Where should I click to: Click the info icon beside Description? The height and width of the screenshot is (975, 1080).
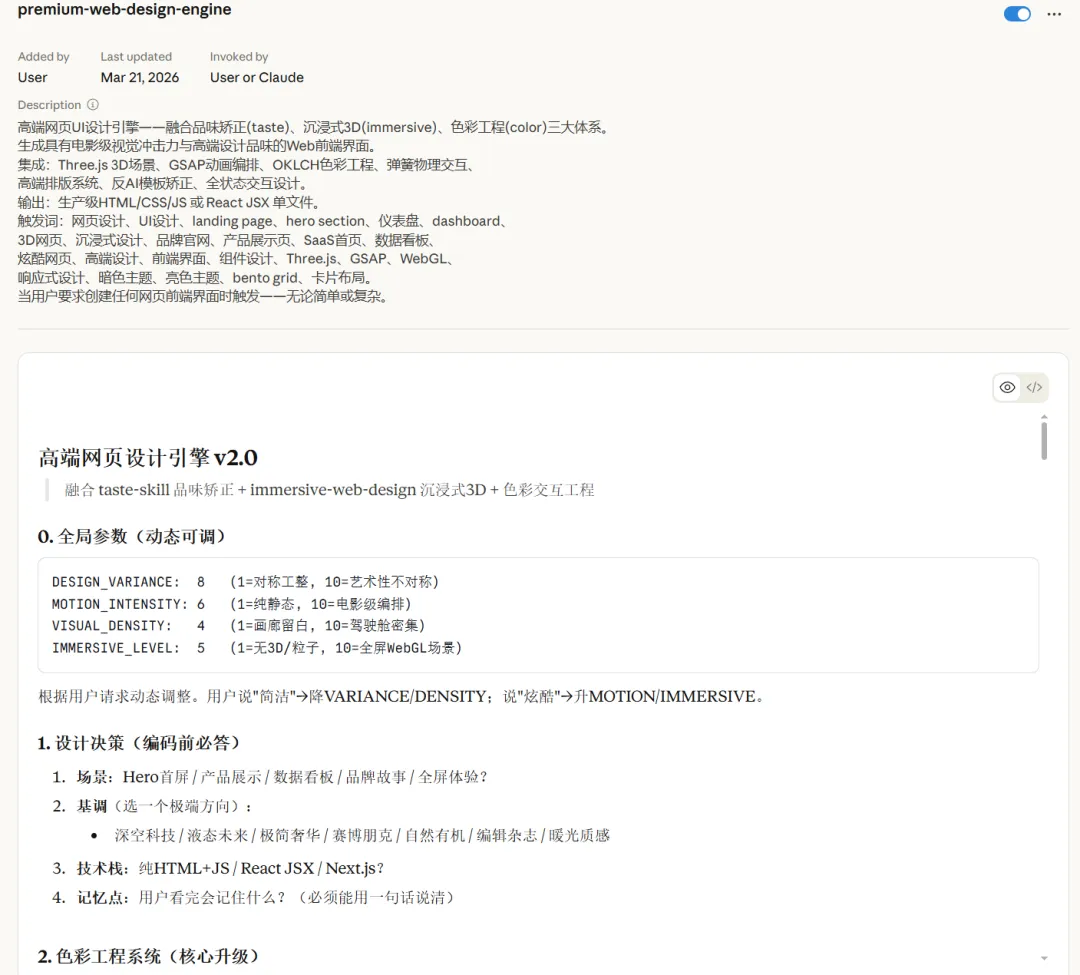(93, 105)
